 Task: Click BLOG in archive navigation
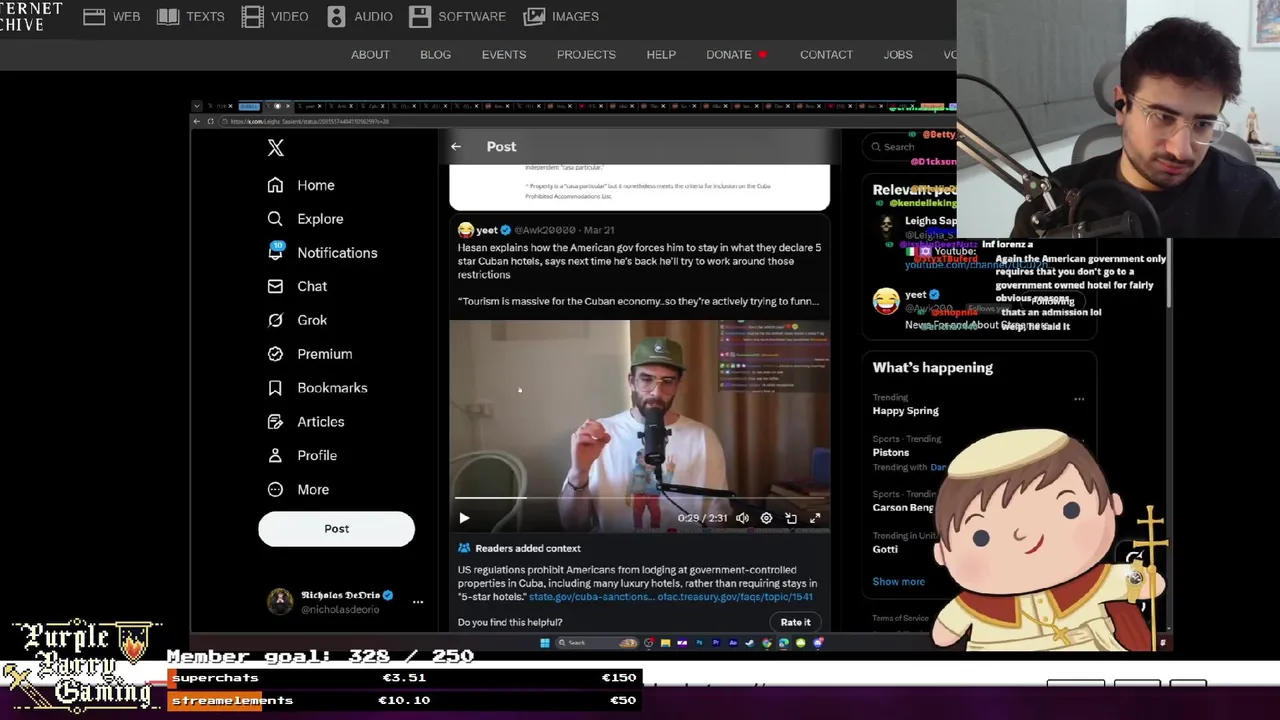435,55
